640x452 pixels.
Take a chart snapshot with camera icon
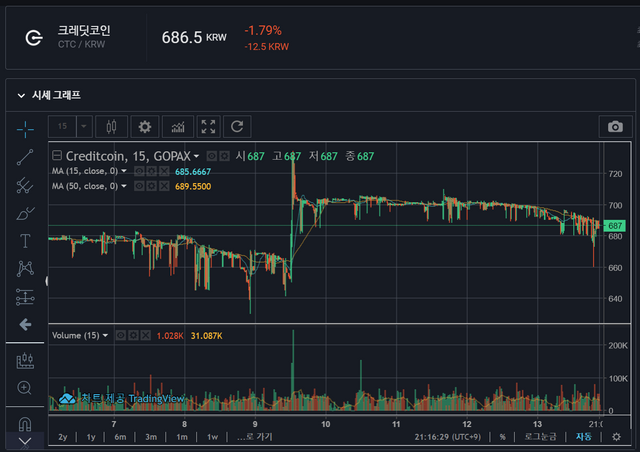point(615,127)
